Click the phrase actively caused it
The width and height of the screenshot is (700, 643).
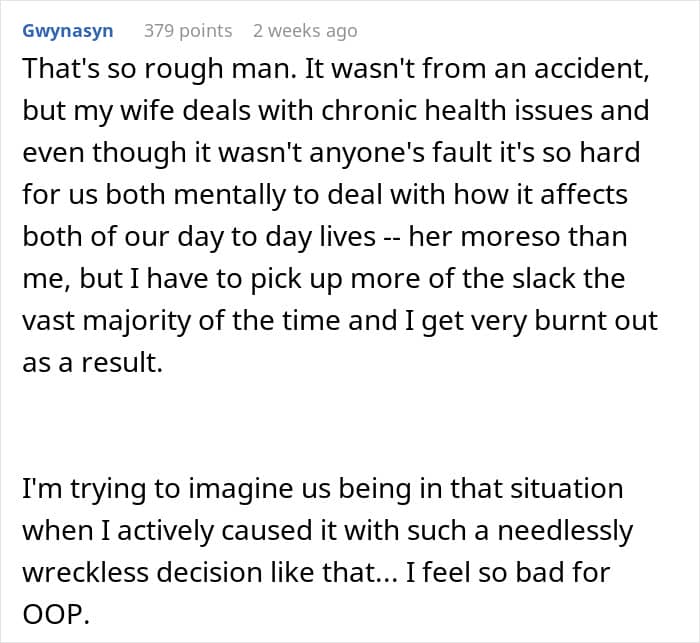(214, 530)
